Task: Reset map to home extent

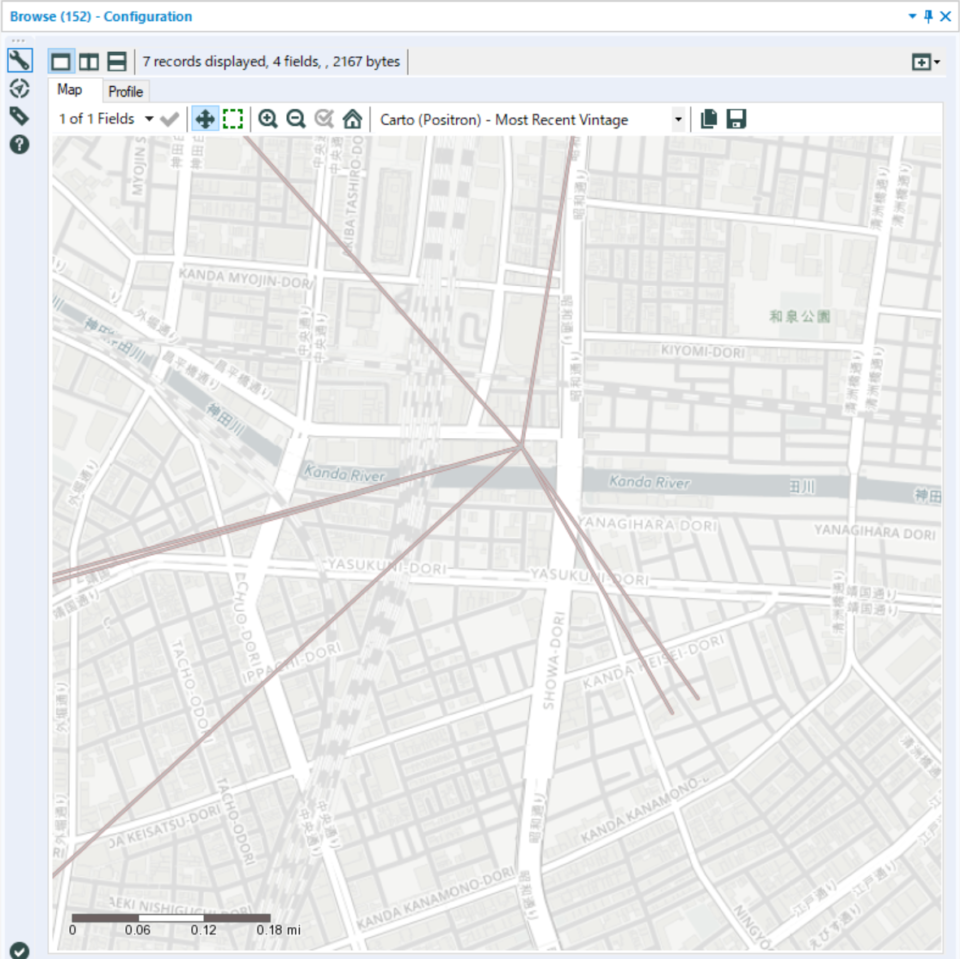Action: coord(352,119)
